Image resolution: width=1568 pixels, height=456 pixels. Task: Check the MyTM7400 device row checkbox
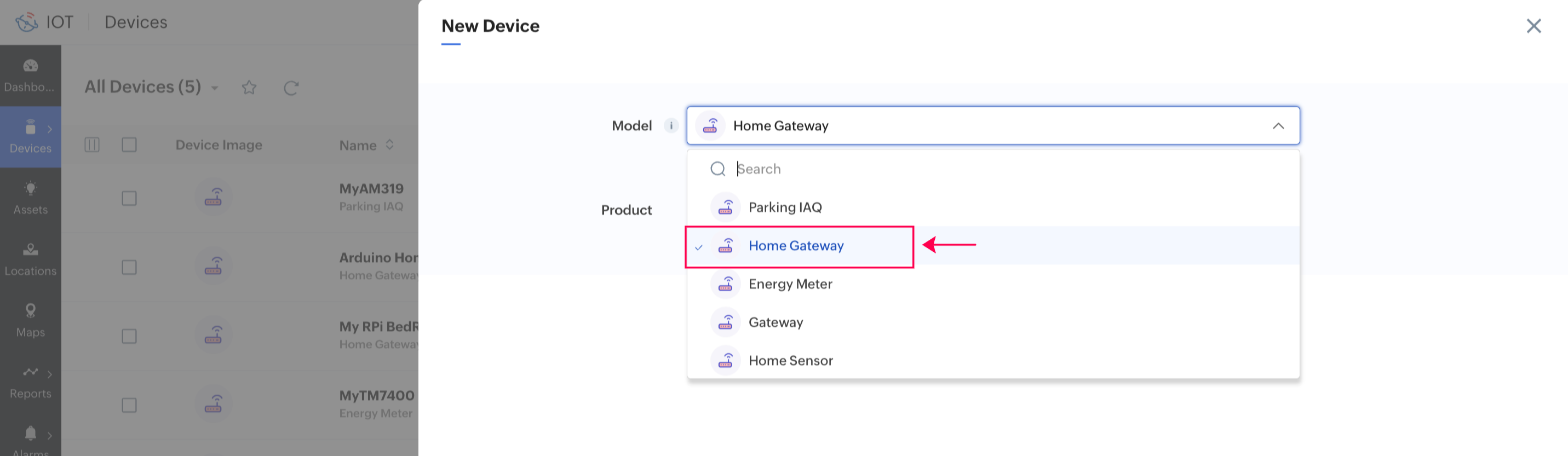click(x=129, y=406)
